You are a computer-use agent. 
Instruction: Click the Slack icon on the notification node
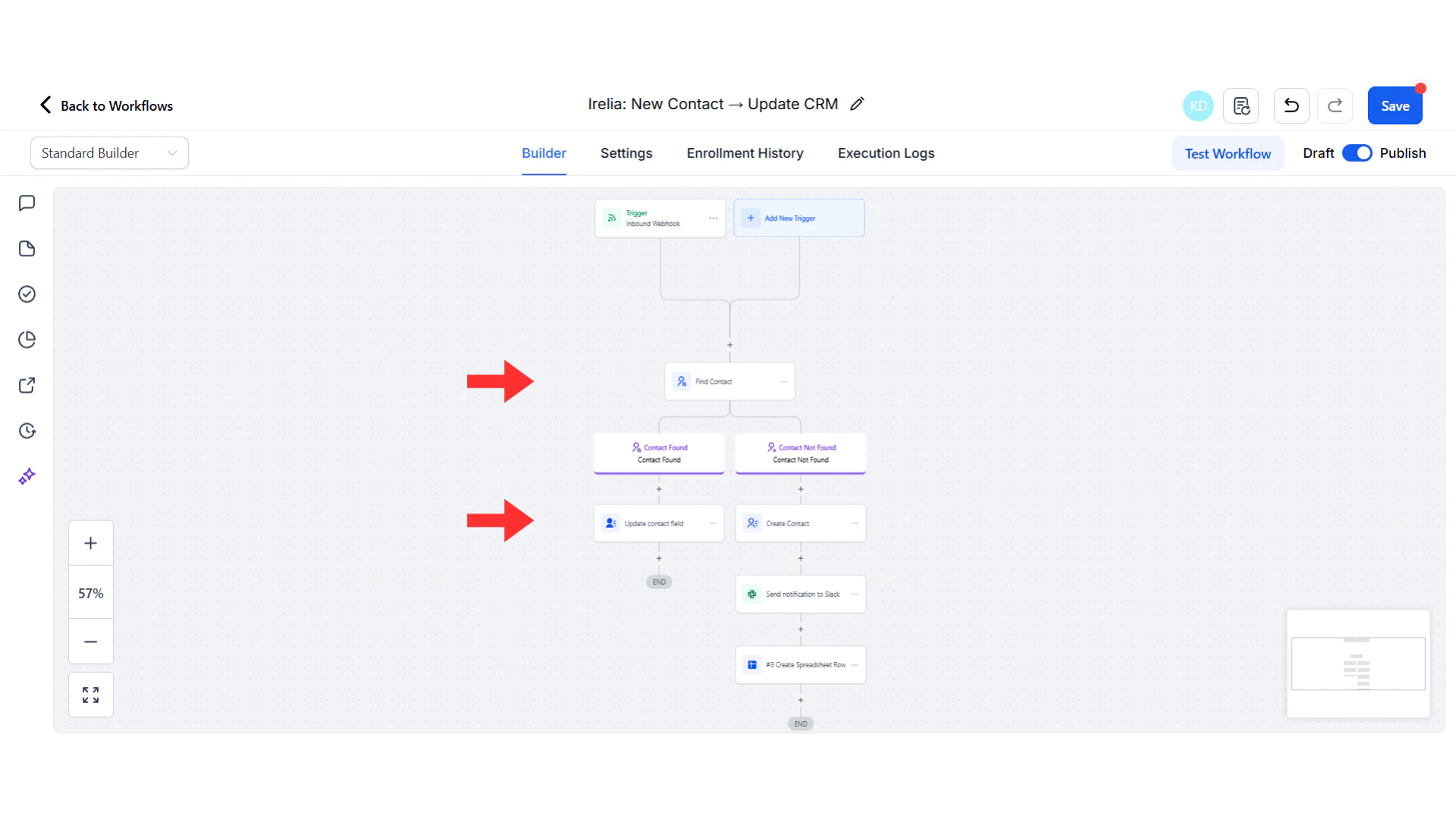pyautogui.click(x=752, y=594)
